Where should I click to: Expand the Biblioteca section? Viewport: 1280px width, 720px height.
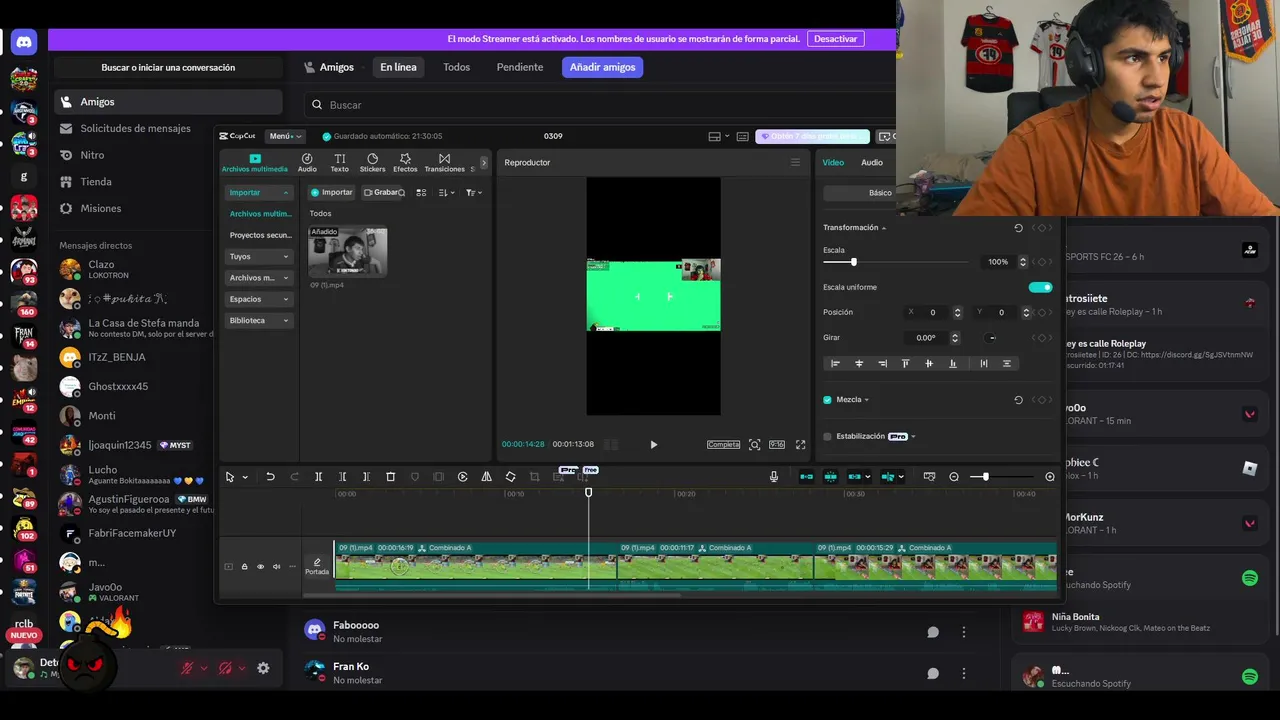(x=259, y=320)
